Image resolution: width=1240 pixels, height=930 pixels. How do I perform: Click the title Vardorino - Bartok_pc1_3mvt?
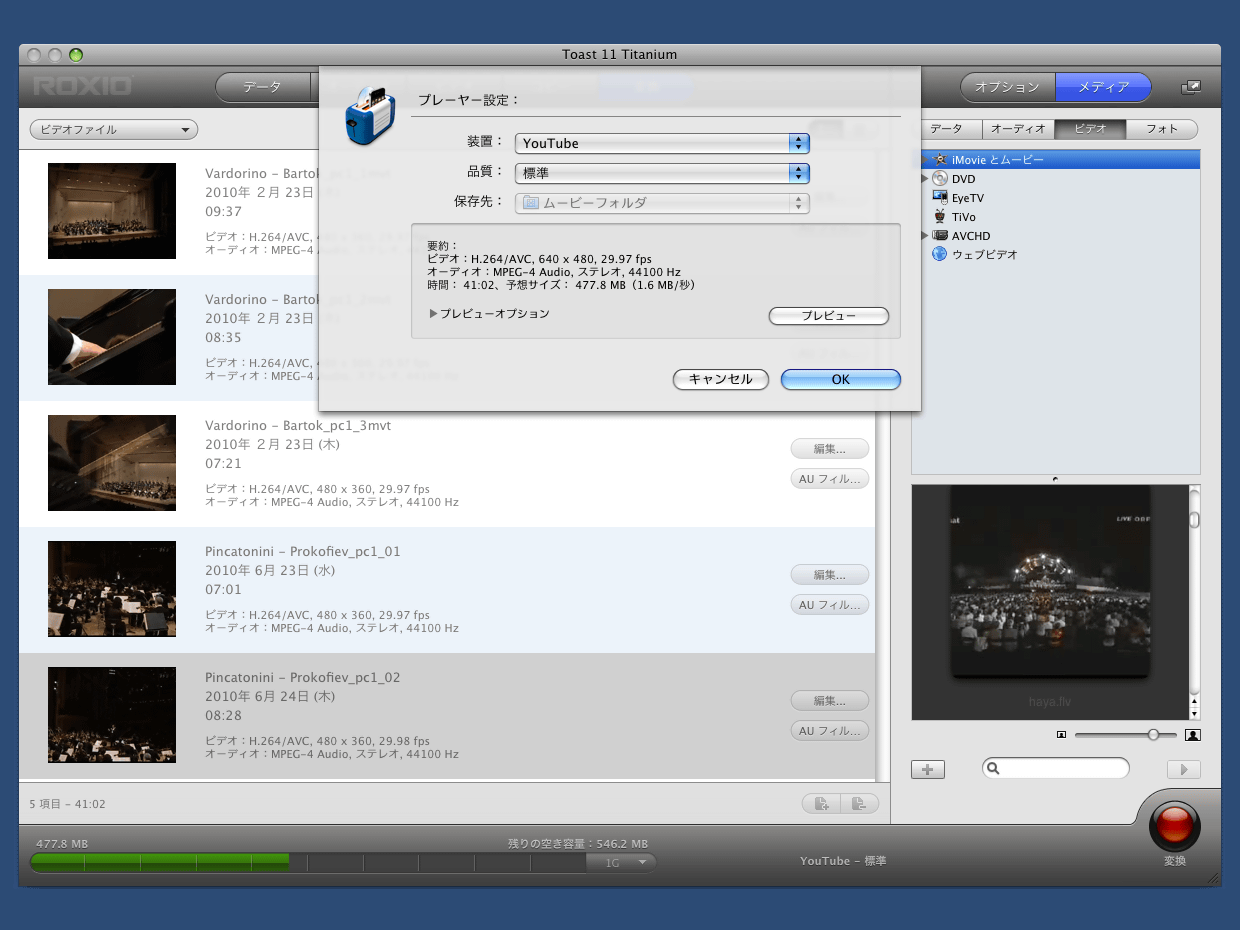point(298,426)
